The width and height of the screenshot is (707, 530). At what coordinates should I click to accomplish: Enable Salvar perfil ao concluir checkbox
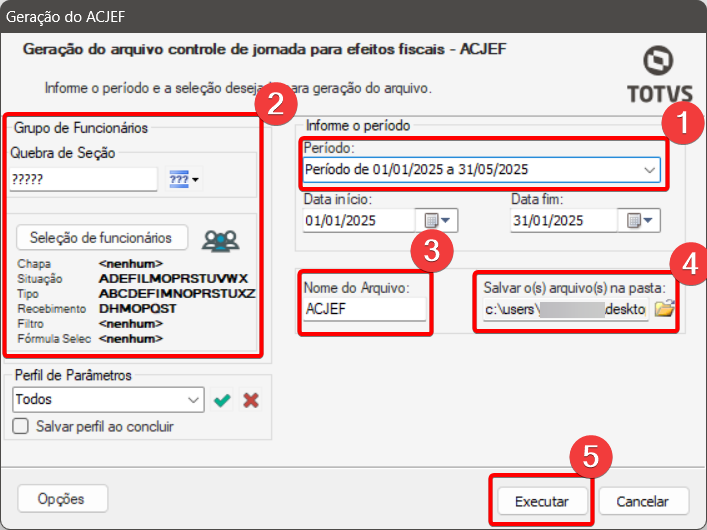coord(20,426)
